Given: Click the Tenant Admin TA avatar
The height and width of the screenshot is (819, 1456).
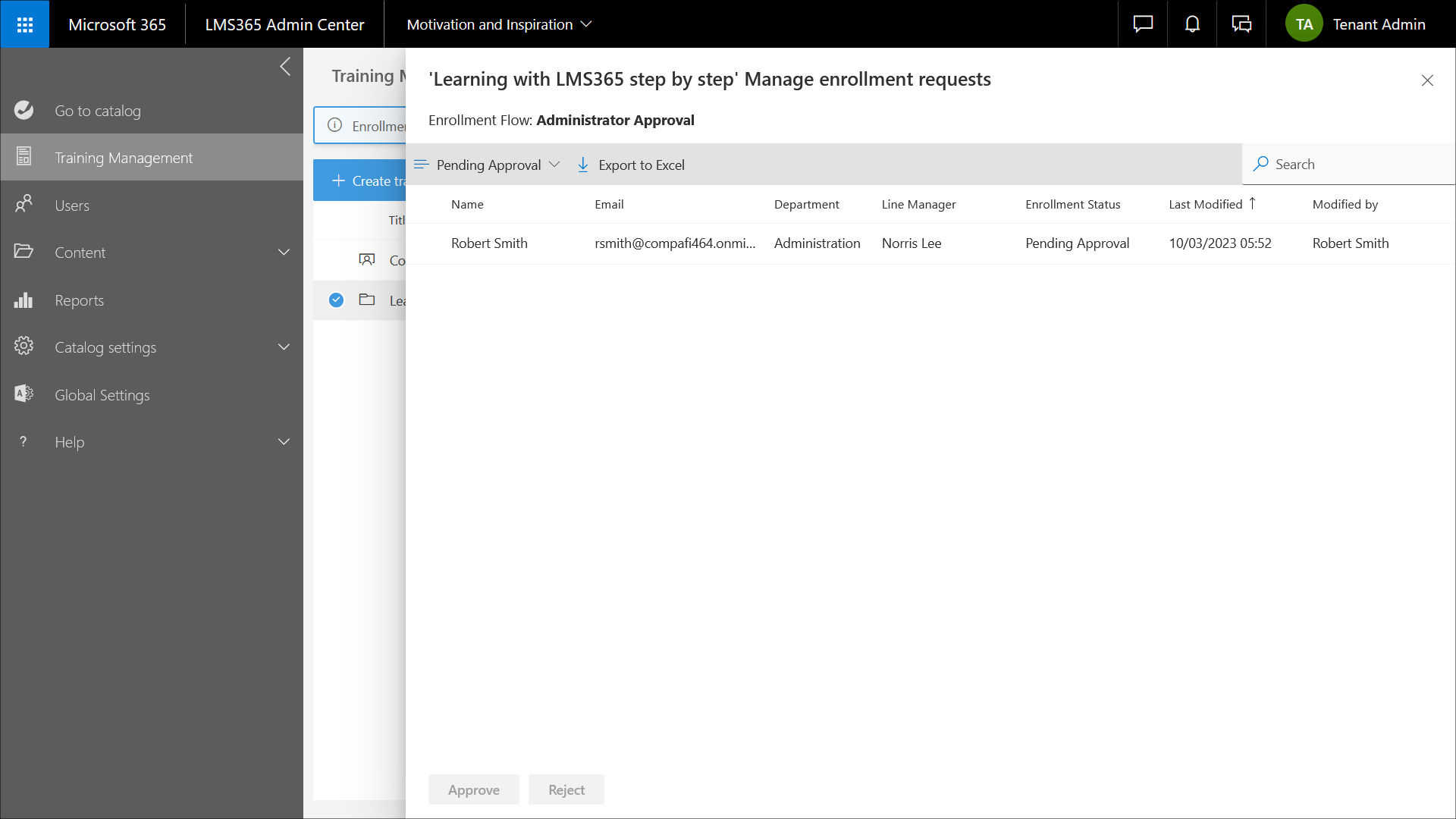Looking at the screenshot, I should [1304, 24].
